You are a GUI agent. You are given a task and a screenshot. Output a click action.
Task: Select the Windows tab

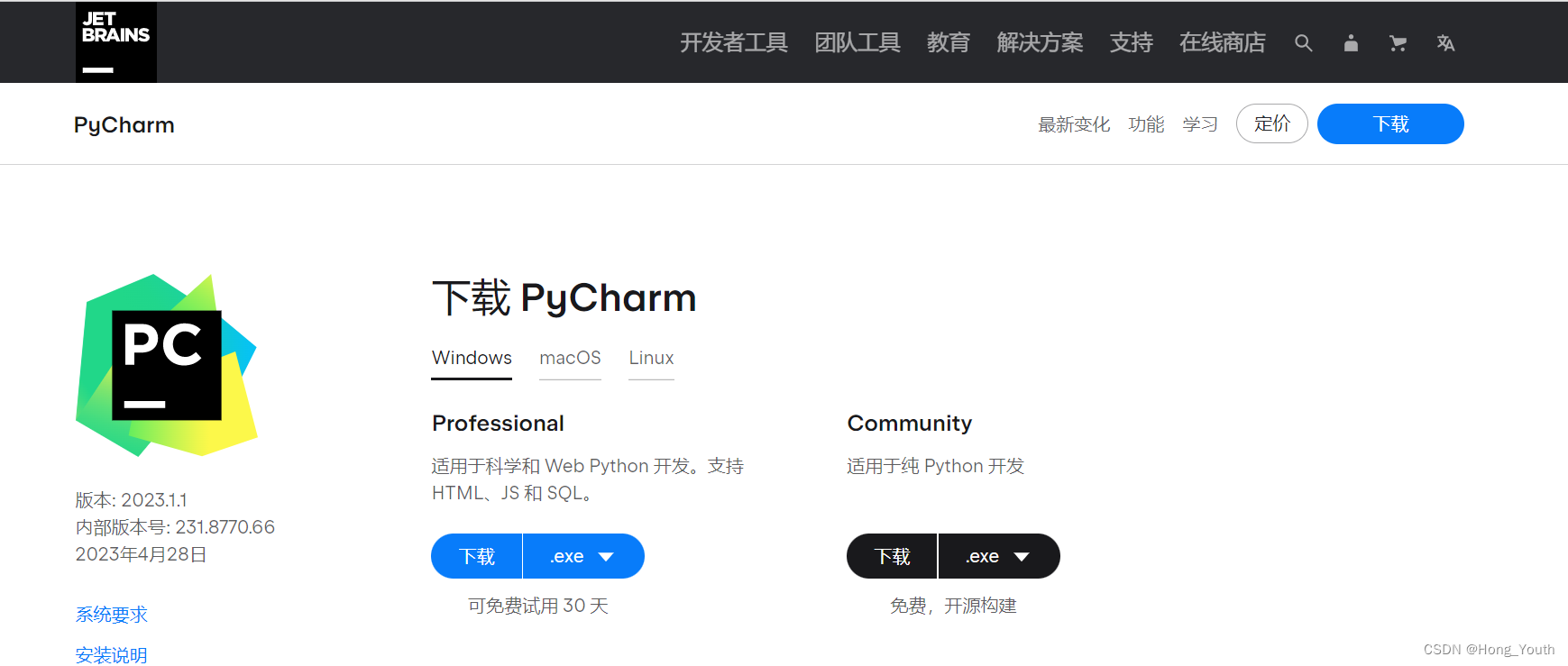[x=472, y=359]
